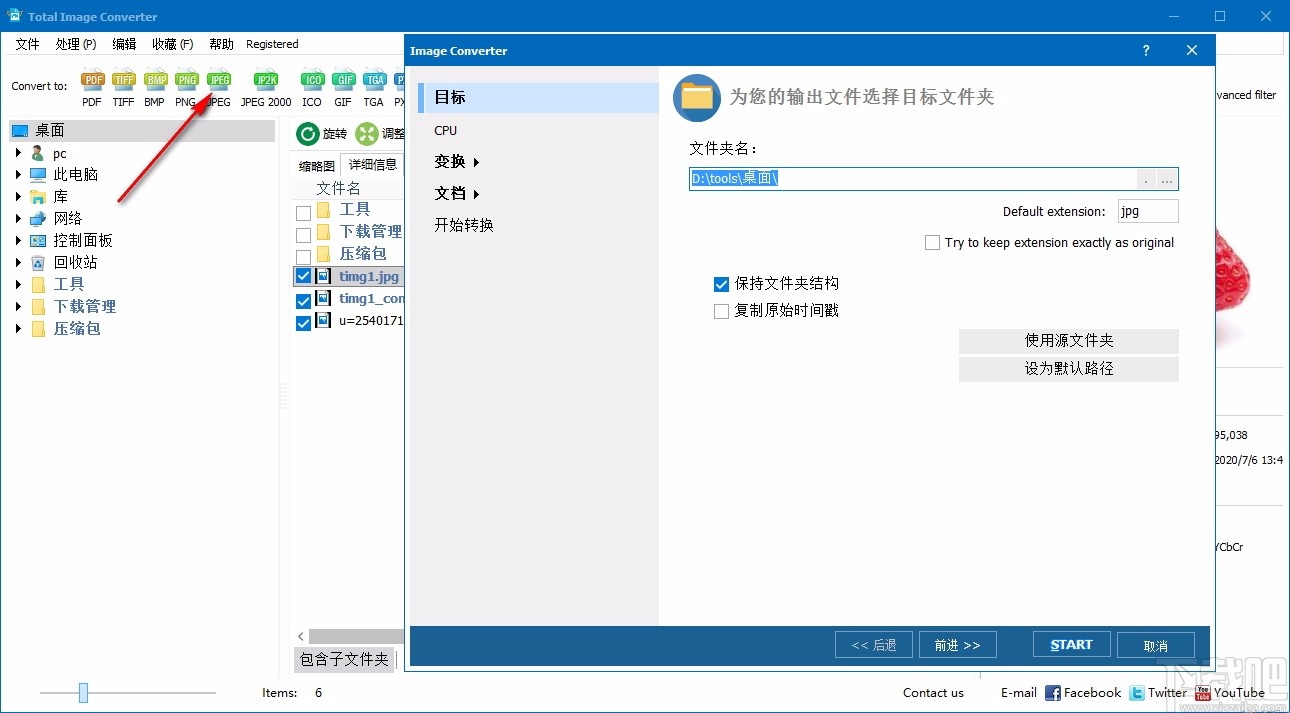Image resolution: width=1290 pixels, height=713 pixels.
Task: Select 桌面 desktop root in folder tree
Action: (142, 131)
